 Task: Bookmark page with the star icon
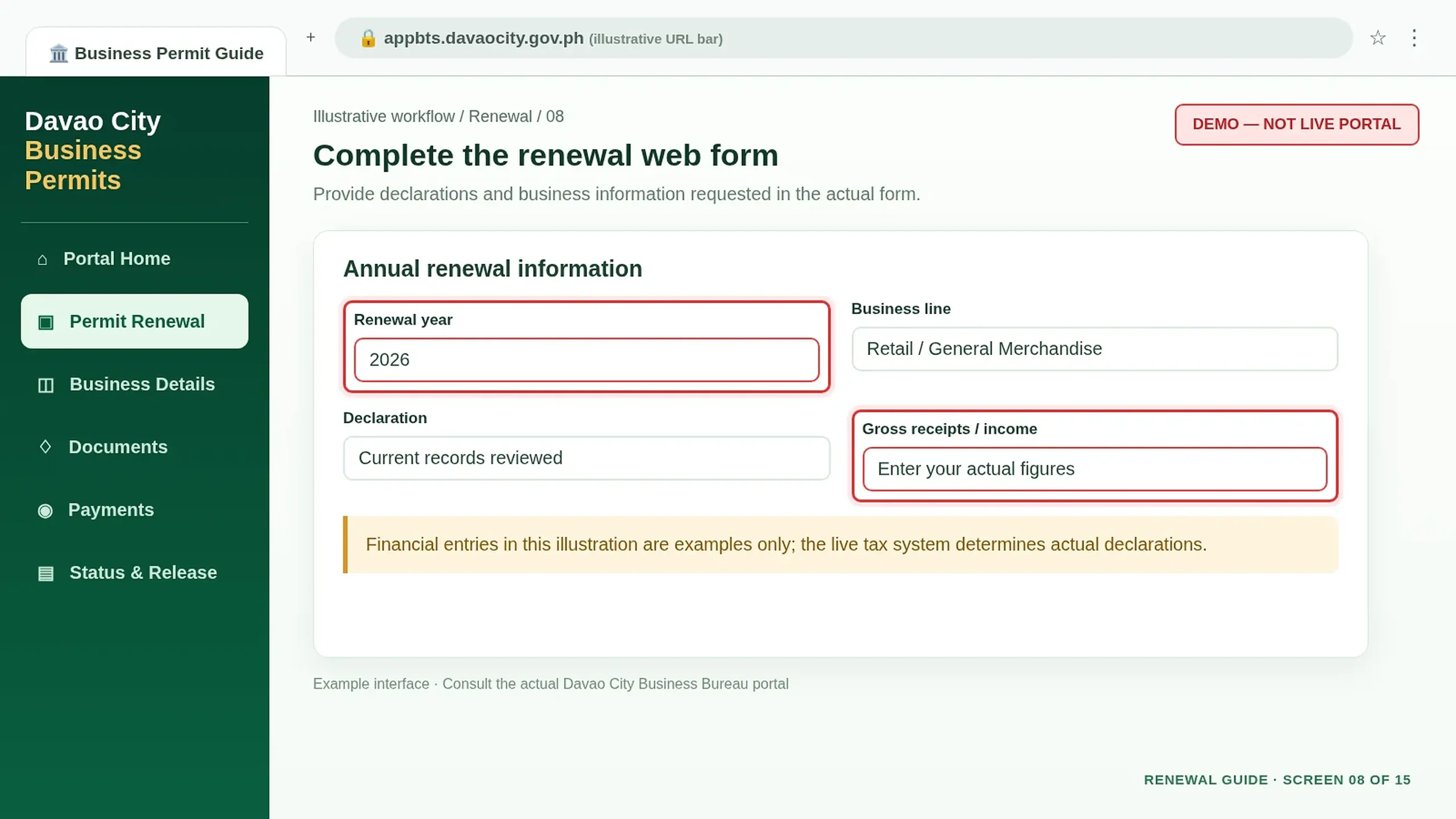point(1378,38)
